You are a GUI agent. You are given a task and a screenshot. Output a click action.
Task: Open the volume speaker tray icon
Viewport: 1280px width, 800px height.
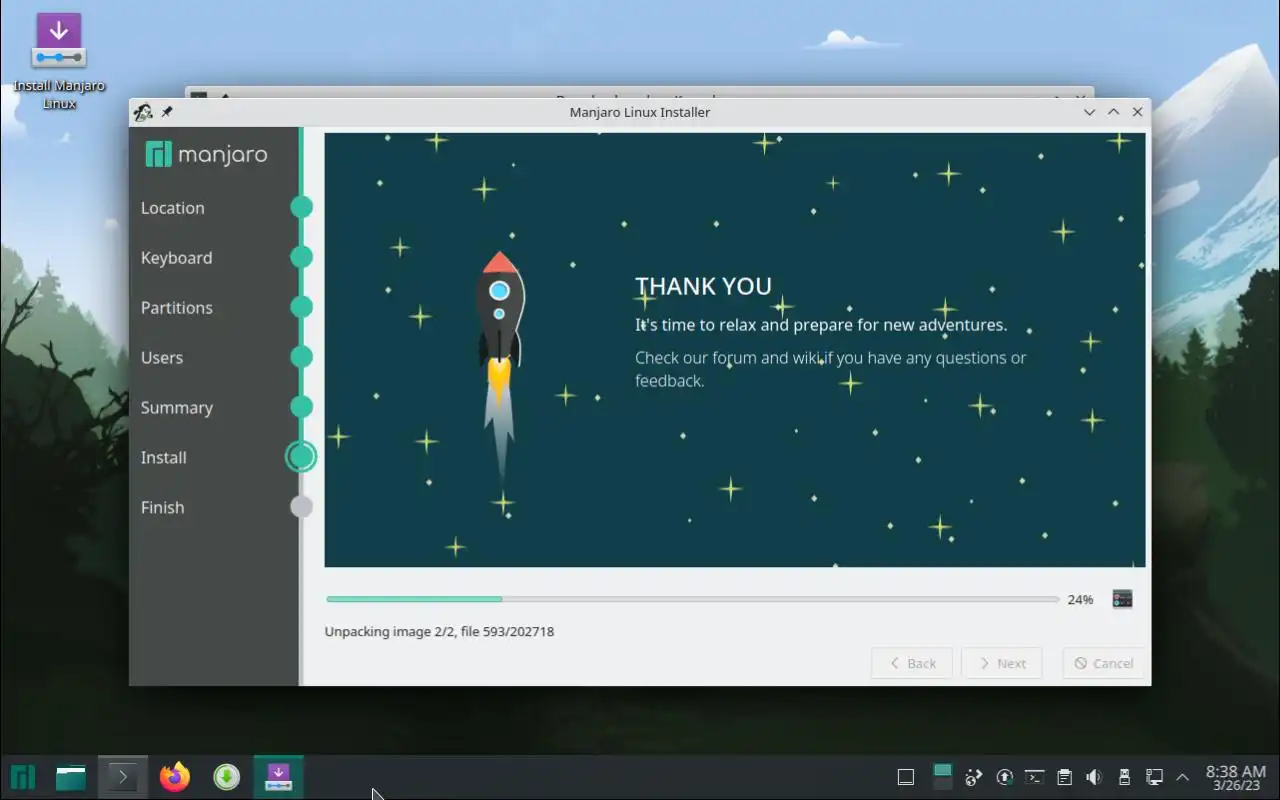(1094, 777)
